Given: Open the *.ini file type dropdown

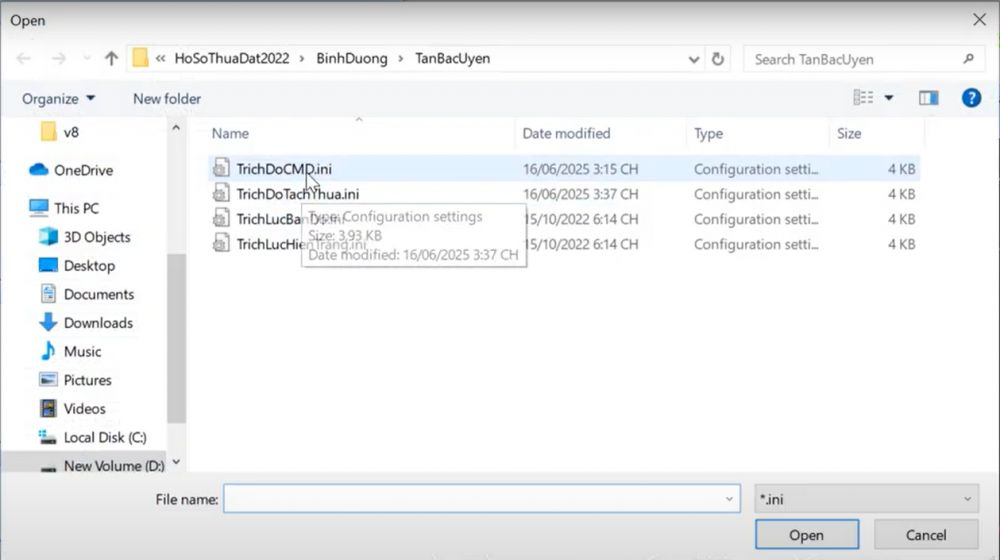Looking at the screenshot, I should (x=865, y=498).
